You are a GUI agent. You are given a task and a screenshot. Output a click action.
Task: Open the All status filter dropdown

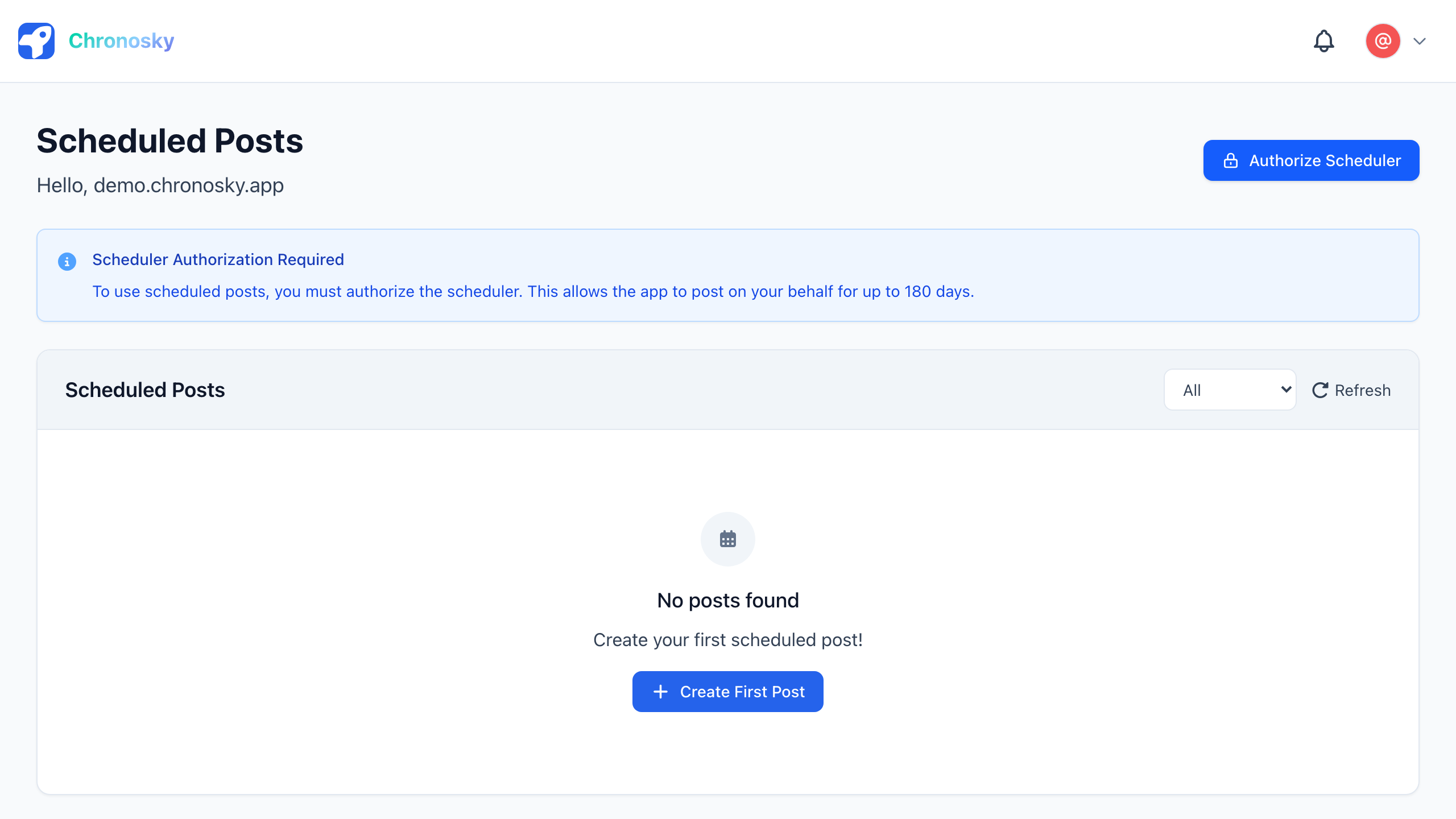(1230, 390)
